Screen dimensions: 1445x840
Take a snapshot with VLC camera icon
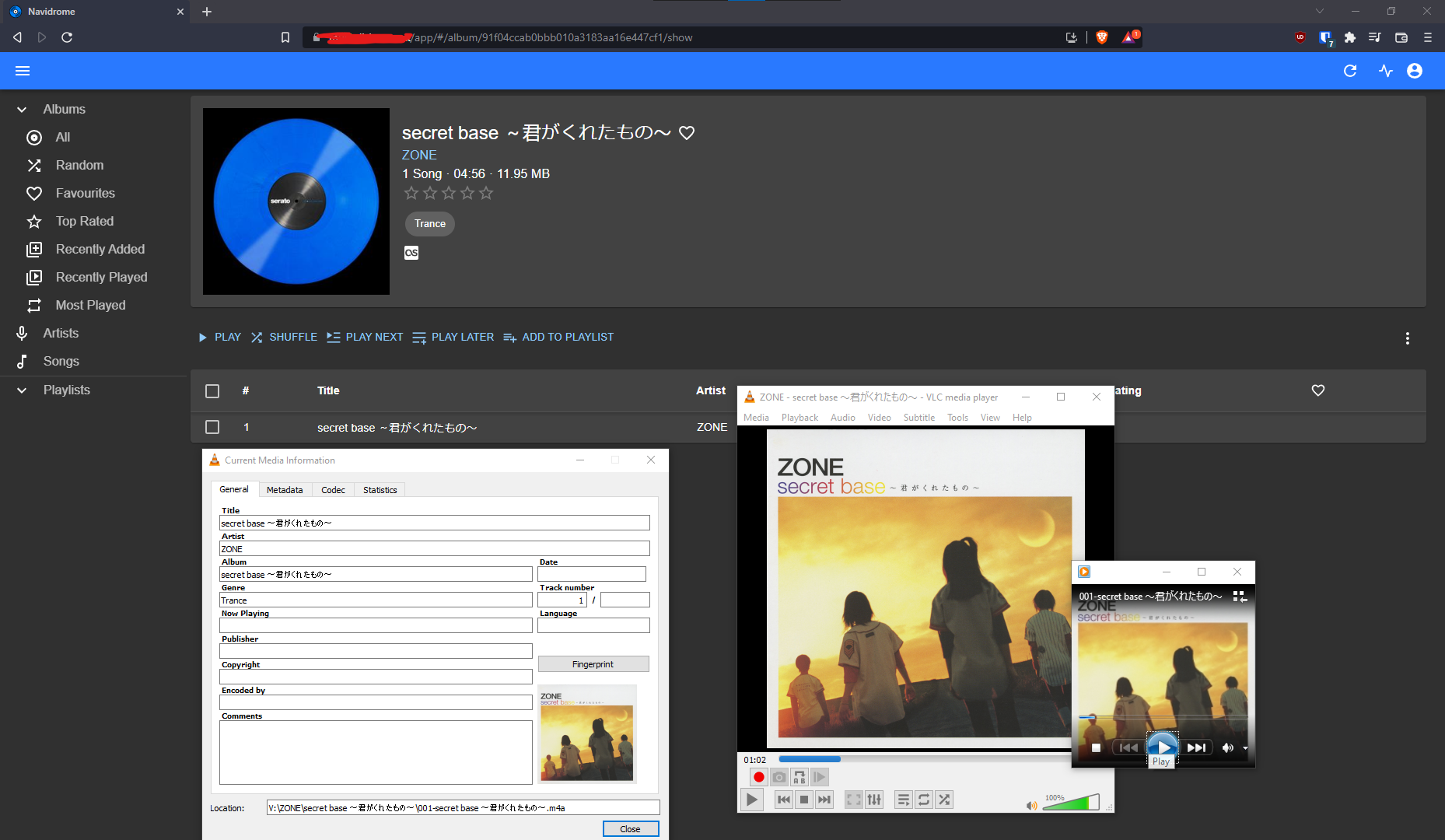[778, 776]
